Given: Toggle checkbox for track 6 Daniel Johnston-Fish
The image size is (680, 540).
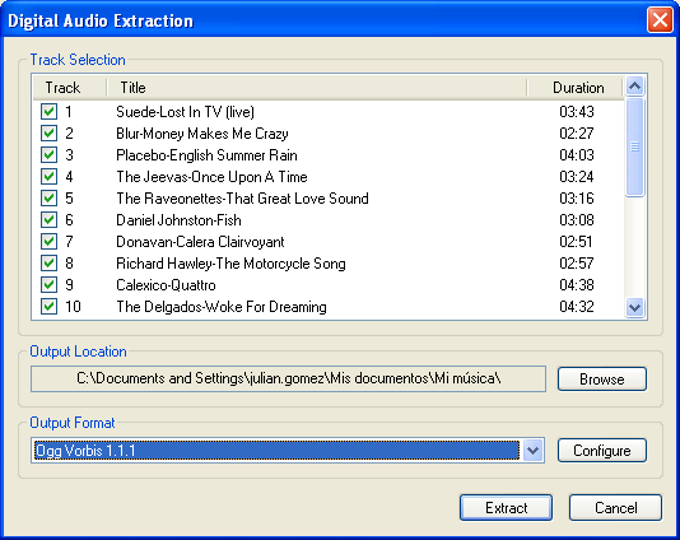Looking at the screenshot, I should [x=49, y=220].
